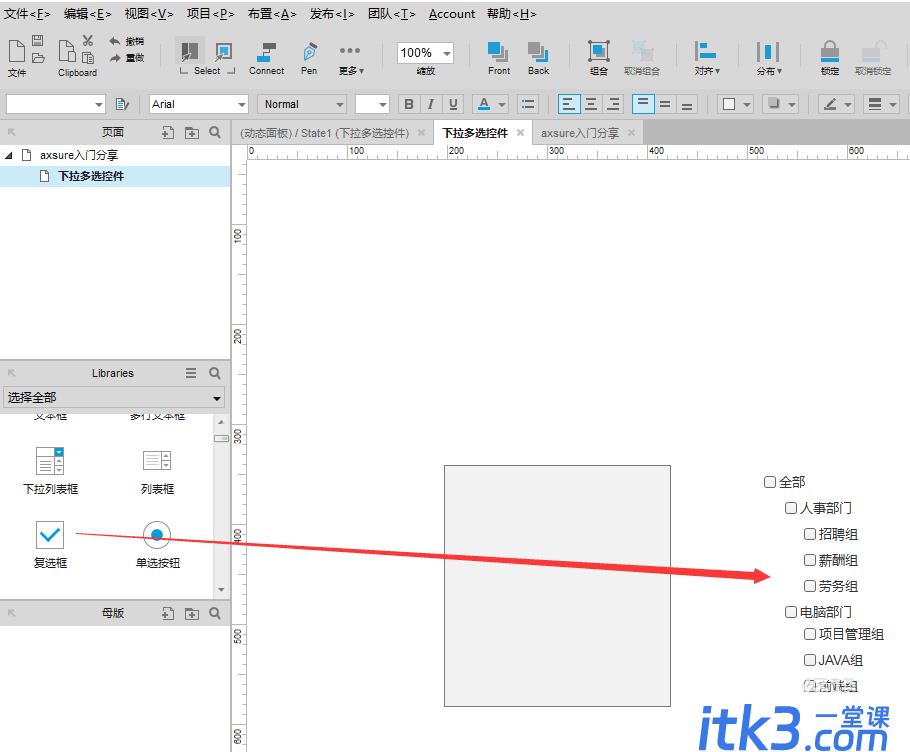Toggle italic formatting

pos(431,104)
